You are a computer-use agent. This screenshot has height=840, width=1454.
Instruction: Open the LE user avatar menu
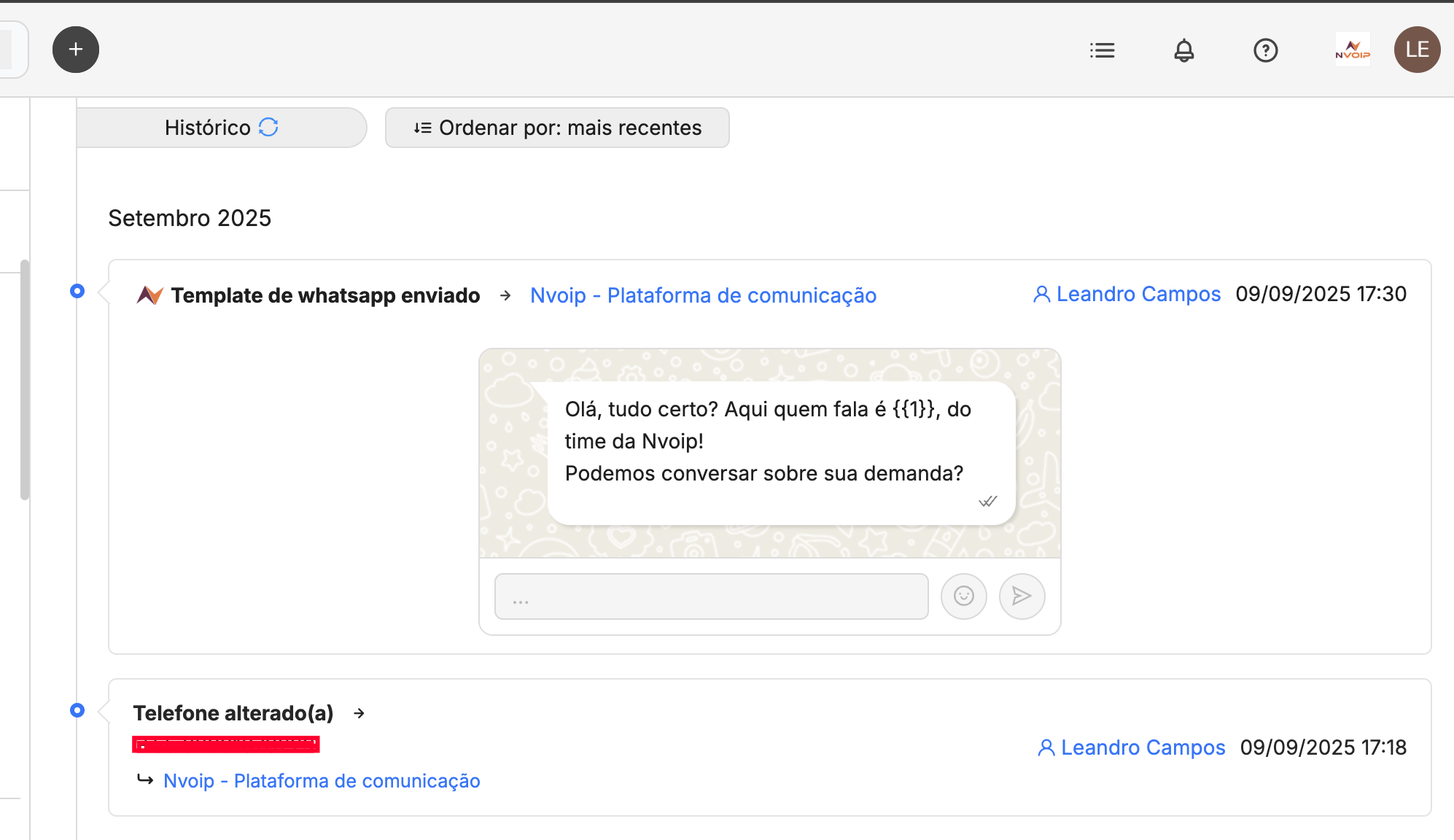[x=1417, y=50]
